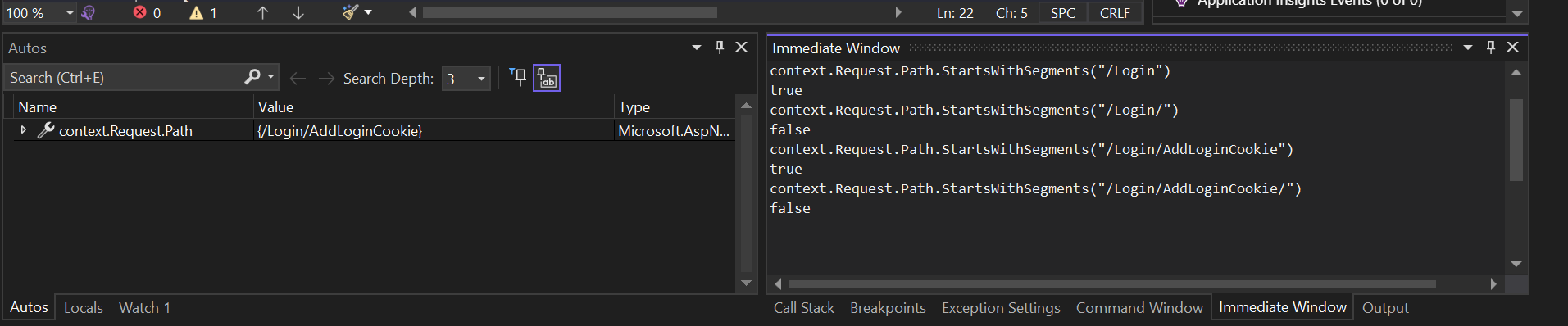Switch to the Immediate Window tab
Viewport: 1568px width, 326px height.
(x=1283, y=307)
